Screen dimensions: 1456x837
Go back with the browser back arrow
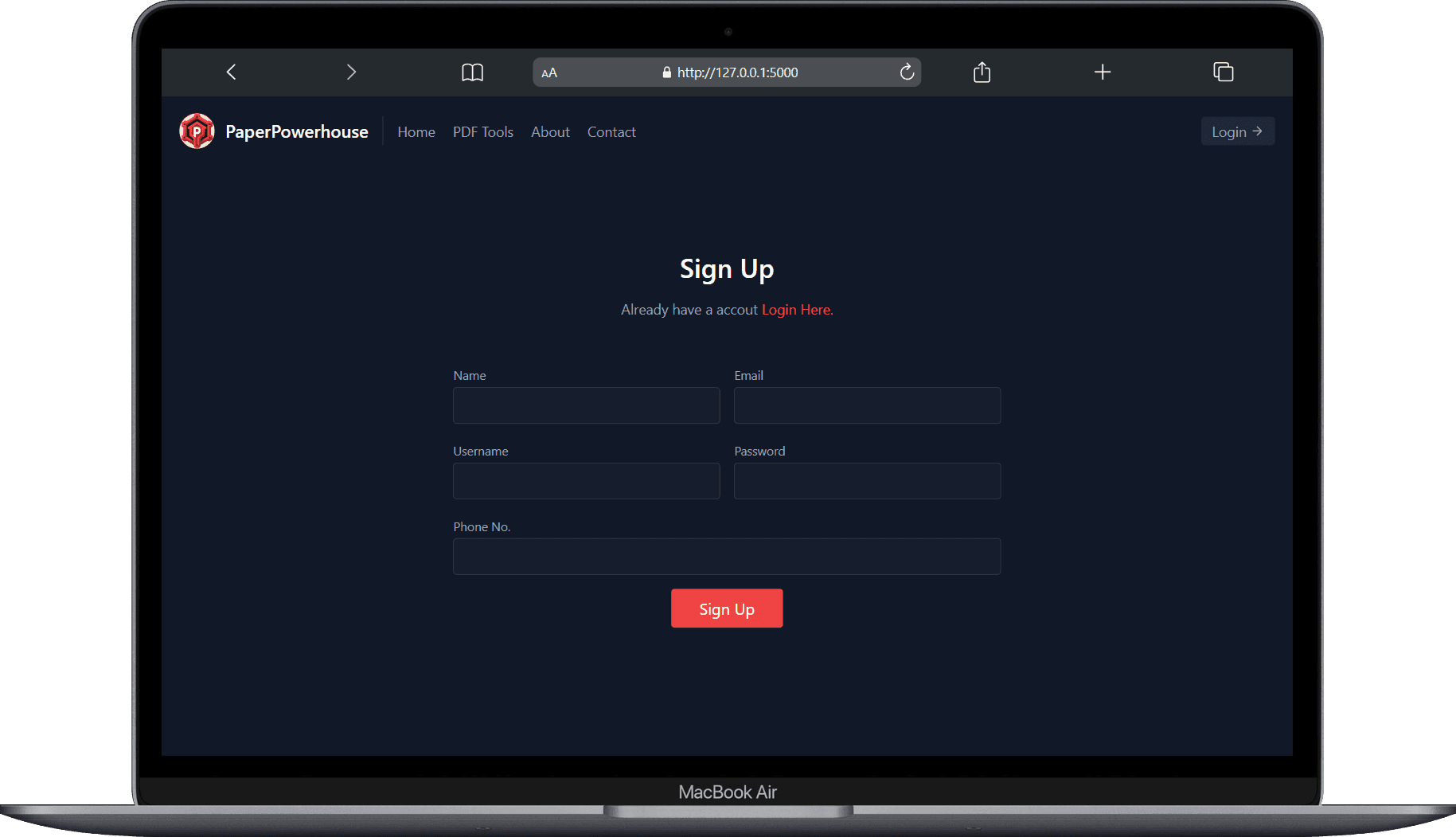pyautogui.click(x=231, y=72)
